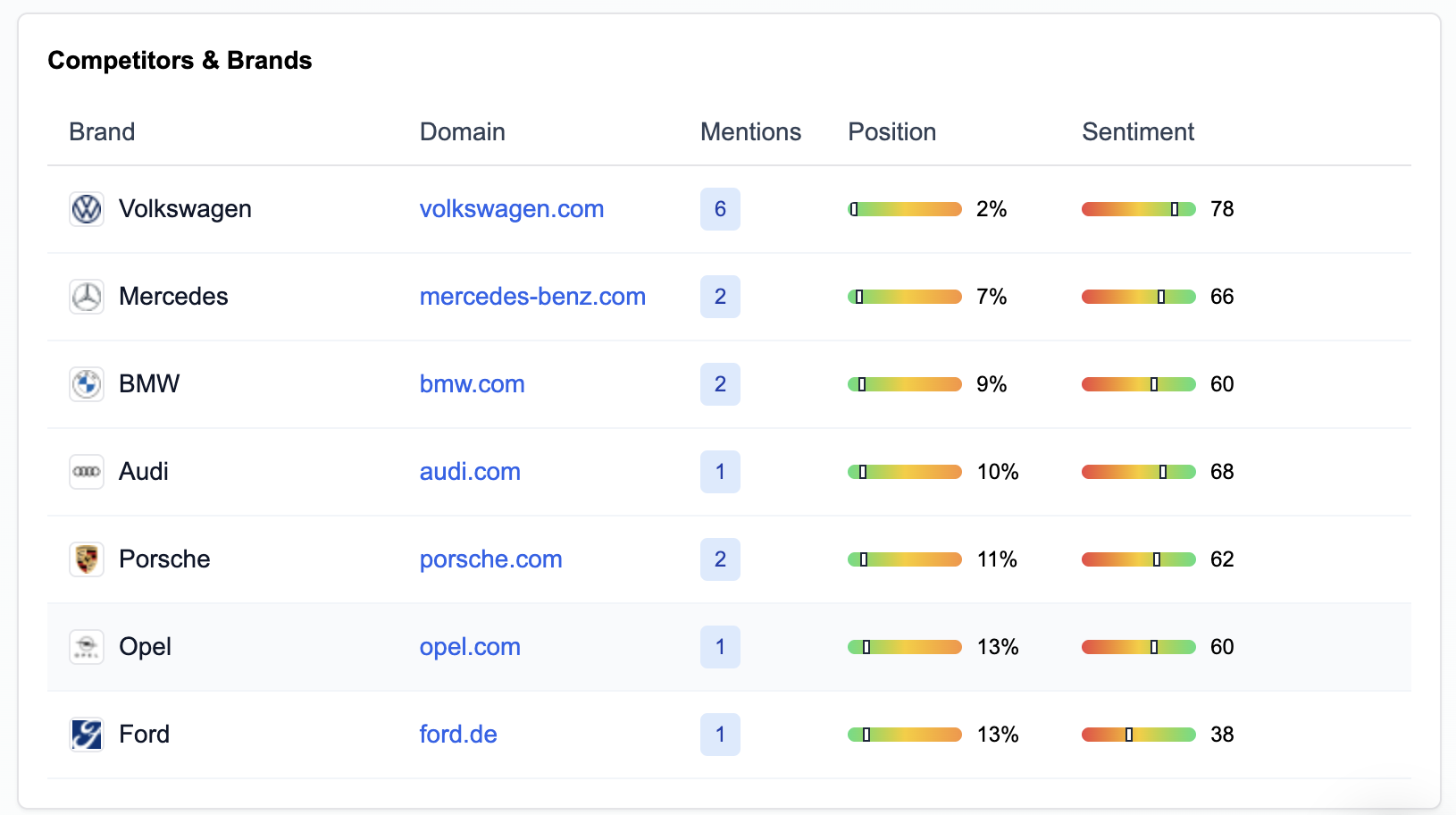Click the Position column header
This screenshot has width=1456, height=815.
pos(891,132)
